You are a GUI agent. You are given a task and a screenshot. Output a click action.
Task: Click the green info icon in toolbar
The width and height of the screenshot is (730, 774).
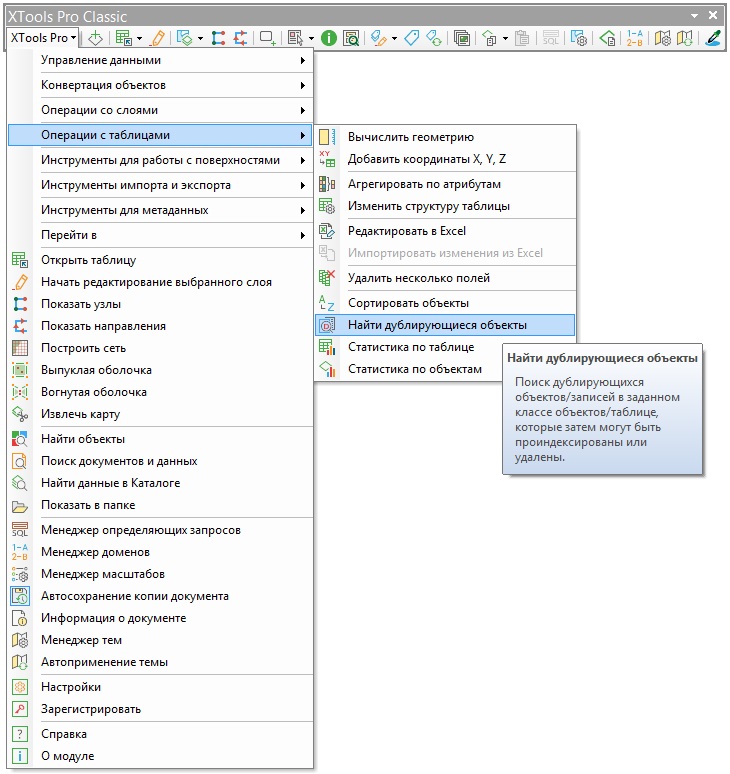tap(329, 38)
